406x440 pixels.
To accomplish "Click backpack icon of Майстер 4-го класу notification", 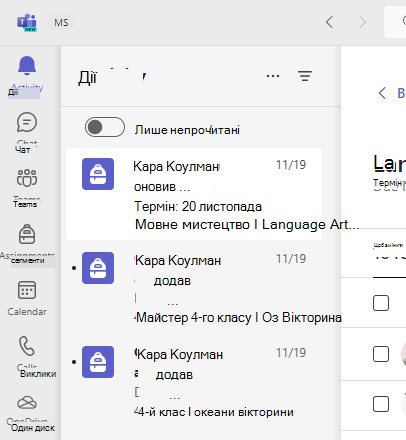I will click(x=98, y=268).
